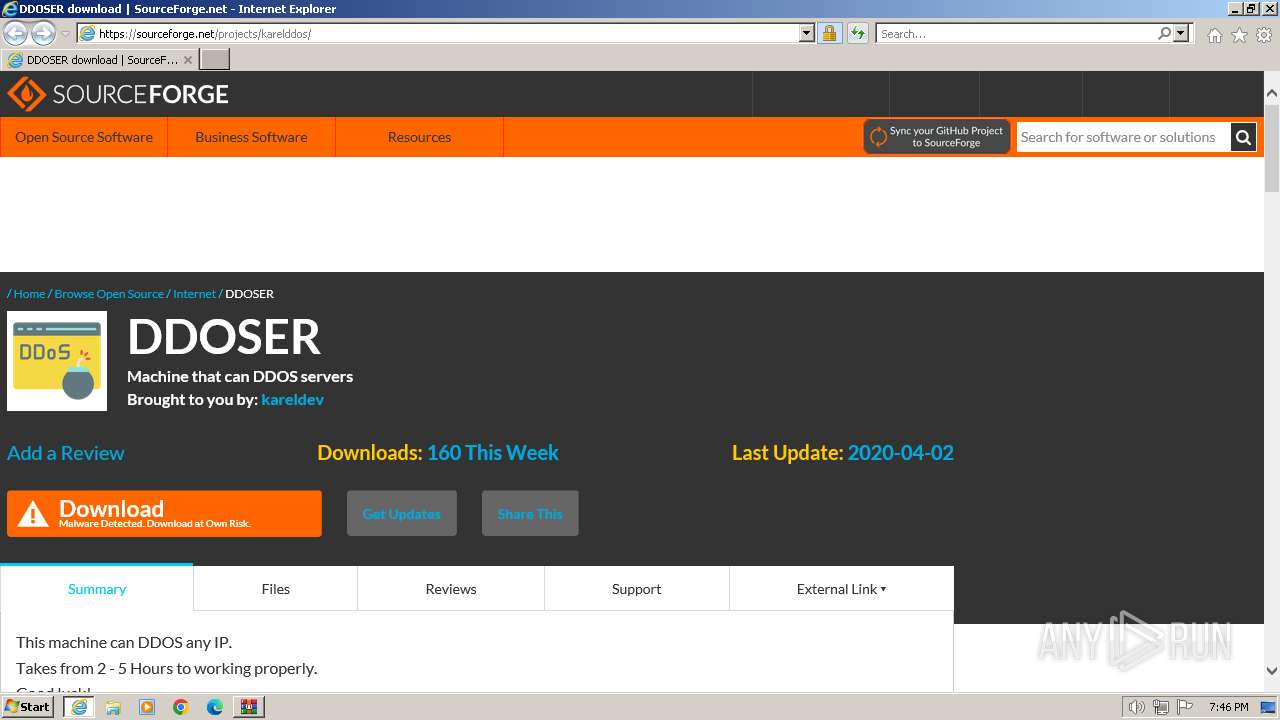Click the network tray icon
Viewport: 1280px width, 720px height.
click(1161, 707)
